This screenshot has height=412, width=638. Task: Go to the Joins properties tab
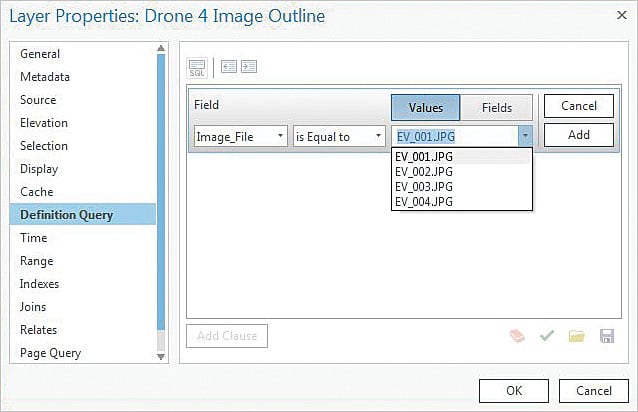point(33,307)
